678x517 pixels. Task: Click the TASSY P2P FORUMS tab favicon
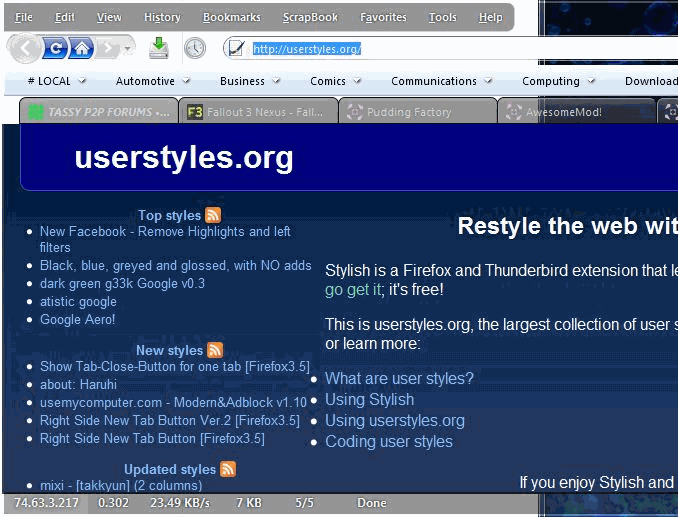36,112
